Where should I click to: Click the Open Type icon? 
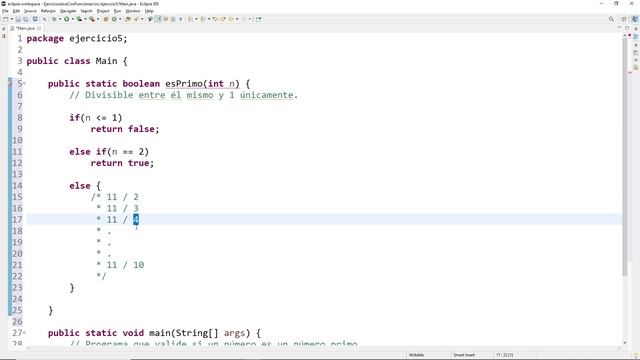(128, 19)
